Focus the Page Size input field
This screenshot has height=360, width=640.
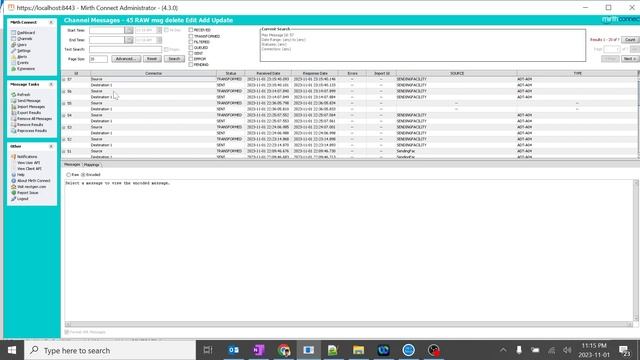click(x=98, y=59)
